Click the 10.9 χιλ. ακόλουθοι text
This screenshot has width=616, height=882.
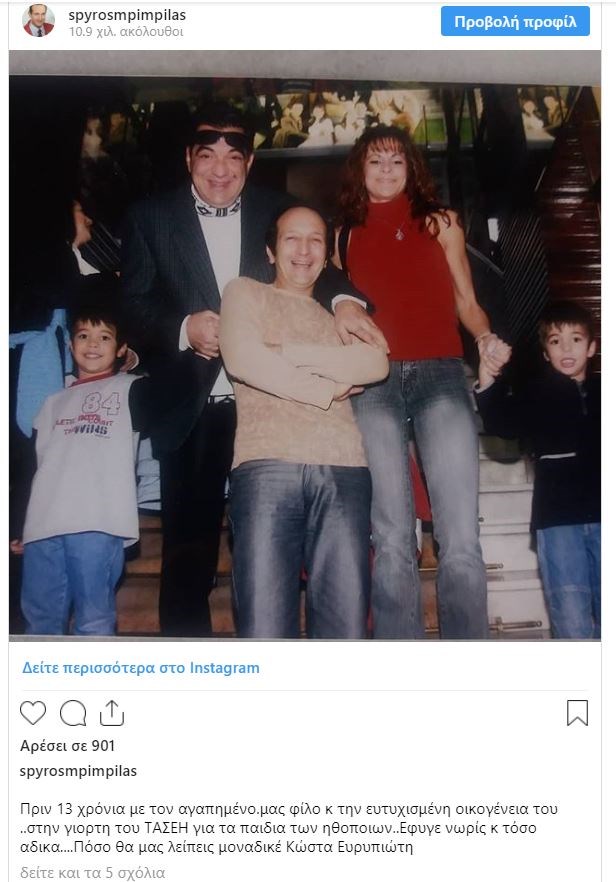(x=126, y=32)
